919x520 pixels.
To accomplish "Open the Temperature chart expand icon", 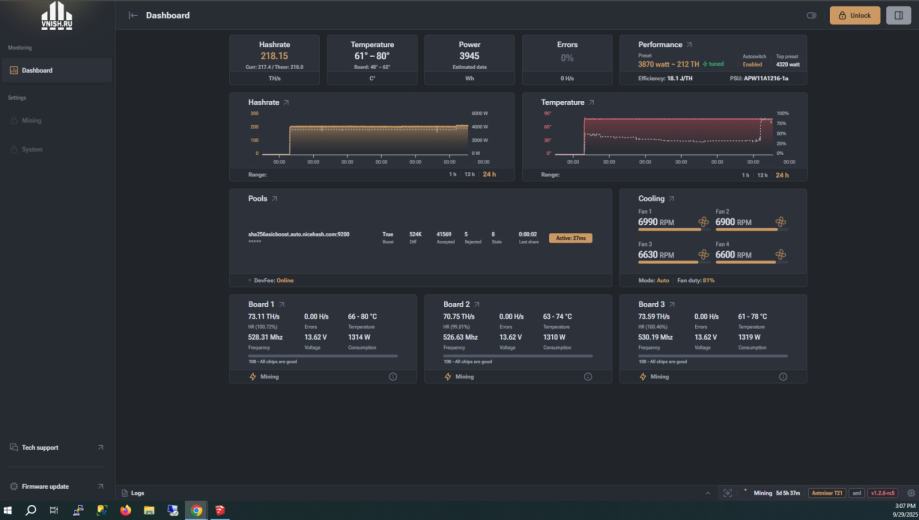I will click(591, 103).
